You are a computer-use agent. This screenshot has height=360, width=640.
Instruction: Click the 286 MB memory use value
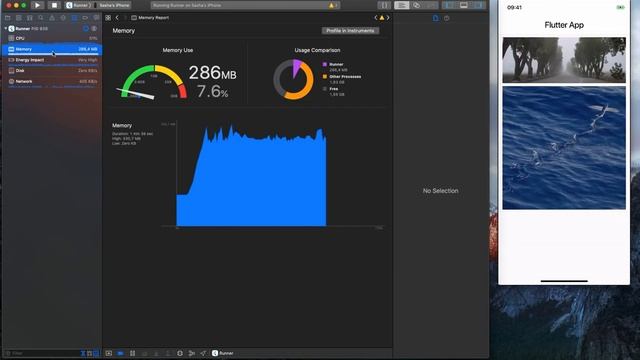click(x=212, y=73)
